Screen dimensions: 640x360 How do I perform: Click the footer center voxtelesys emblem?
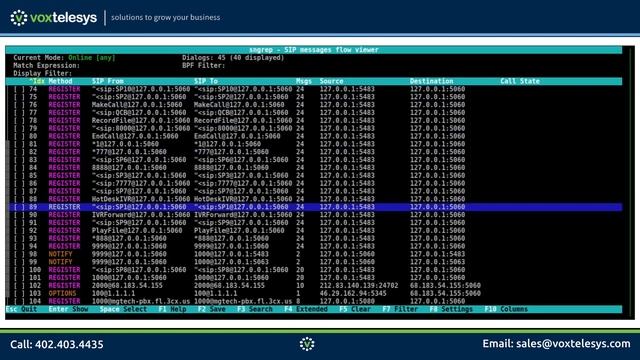click(307, 344)
